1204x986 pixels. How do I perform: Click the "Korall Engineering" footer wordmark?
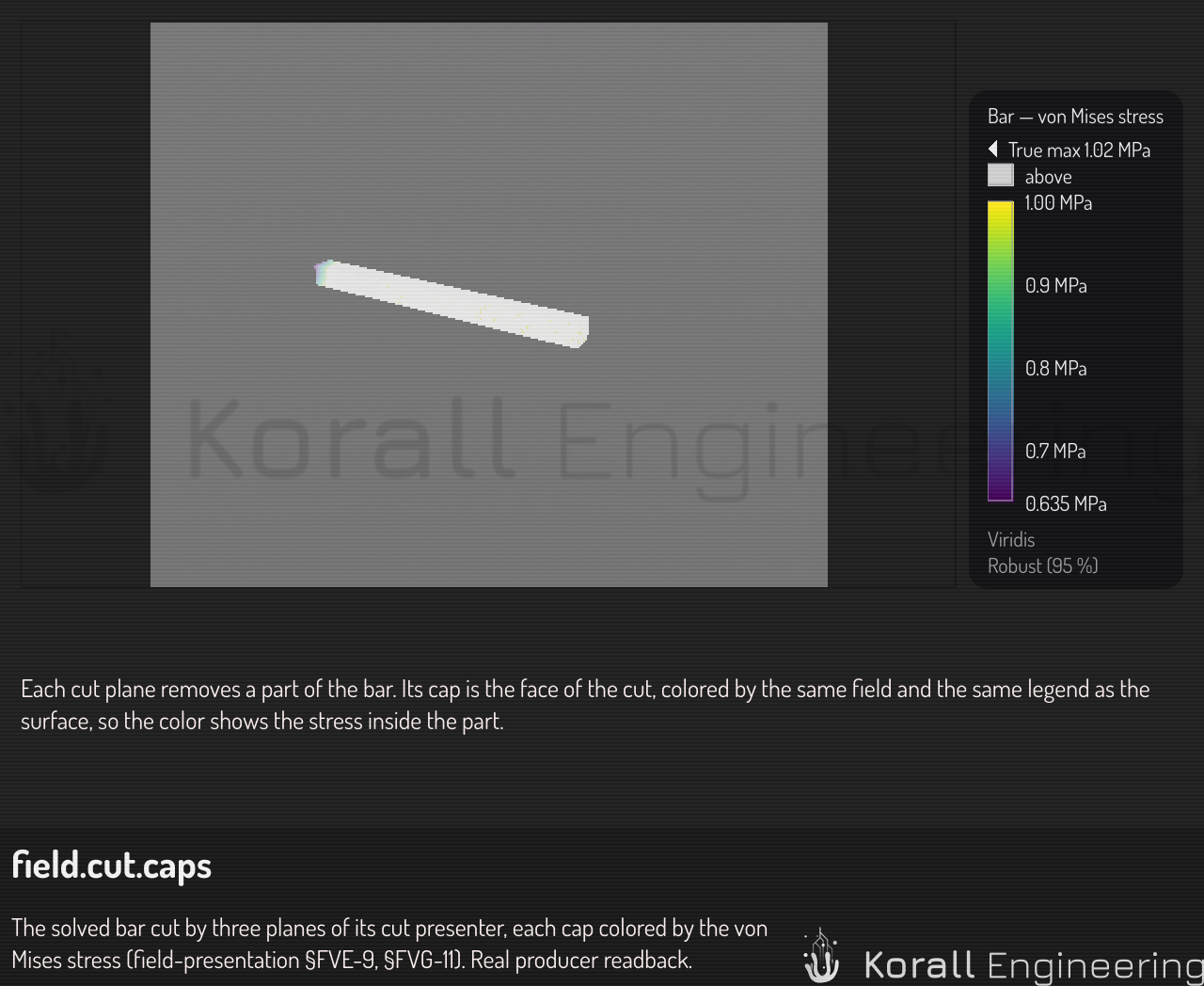1033,966
